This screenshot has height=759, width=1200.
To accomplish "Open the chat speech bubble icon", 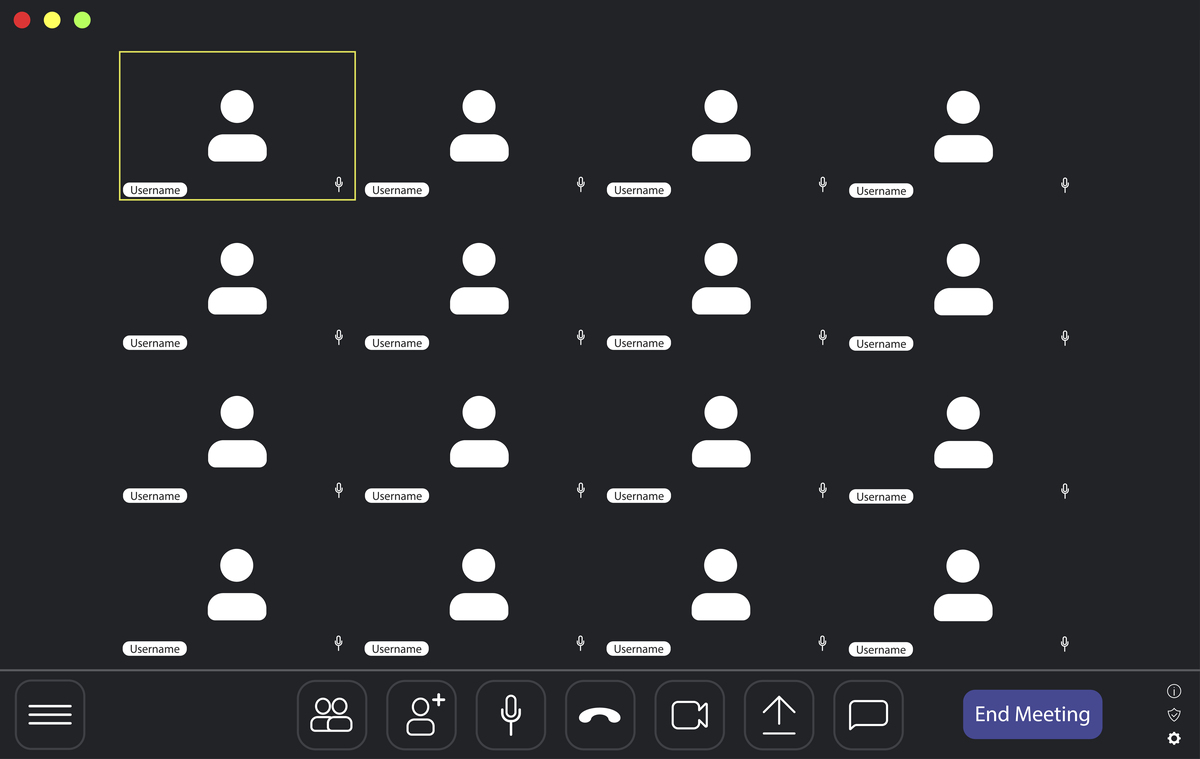I will point(868,715).
